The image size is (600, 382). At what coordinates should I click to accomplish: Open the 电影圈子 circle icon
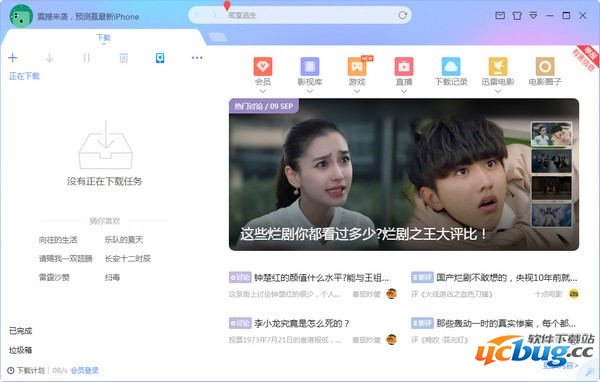pyautogui.click(x=545, y=67)
